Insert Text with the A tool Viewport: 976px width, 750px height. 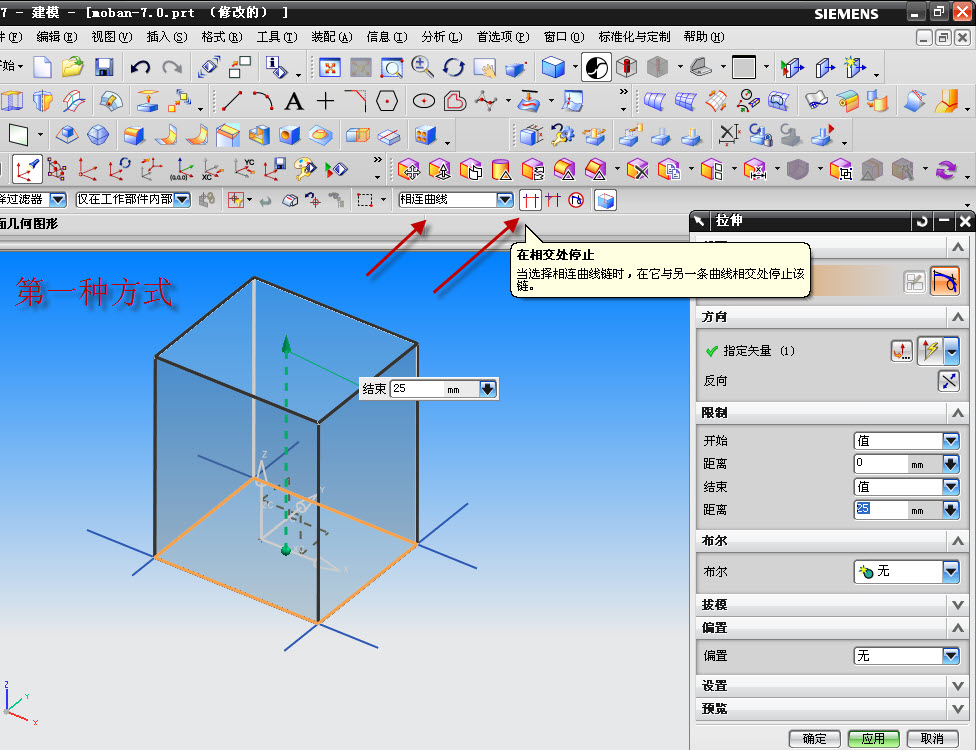[x=294, y=101]
